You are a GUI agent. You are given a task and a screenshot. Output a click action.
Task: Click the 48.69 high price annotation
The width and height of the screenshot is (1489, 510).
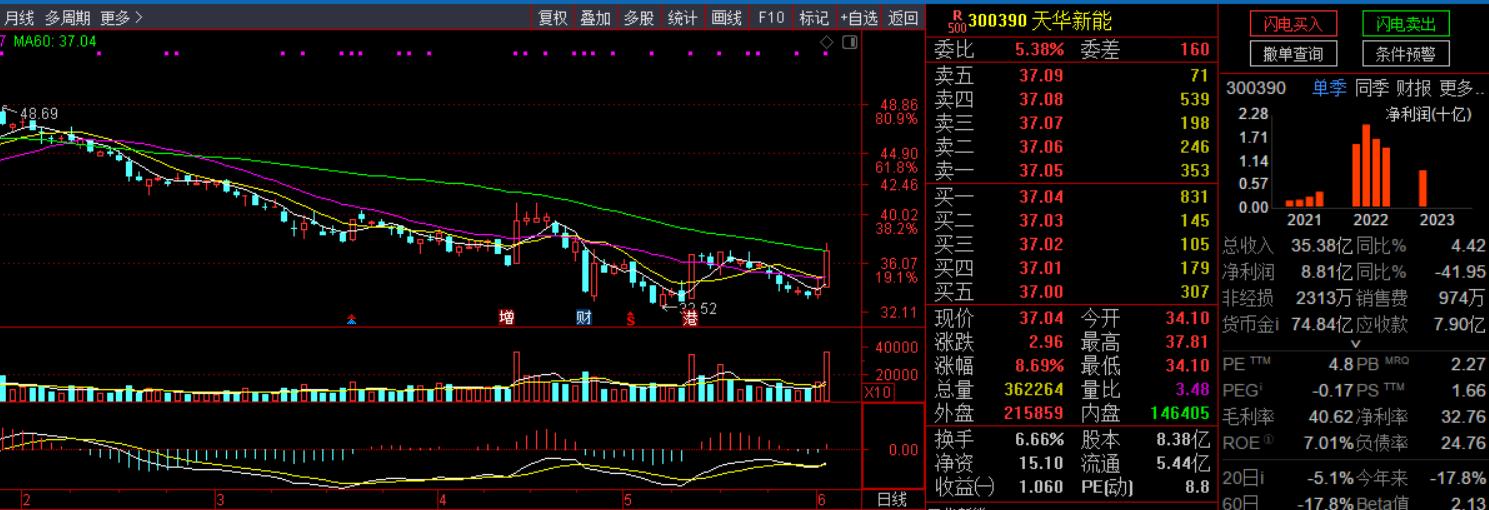39,115
